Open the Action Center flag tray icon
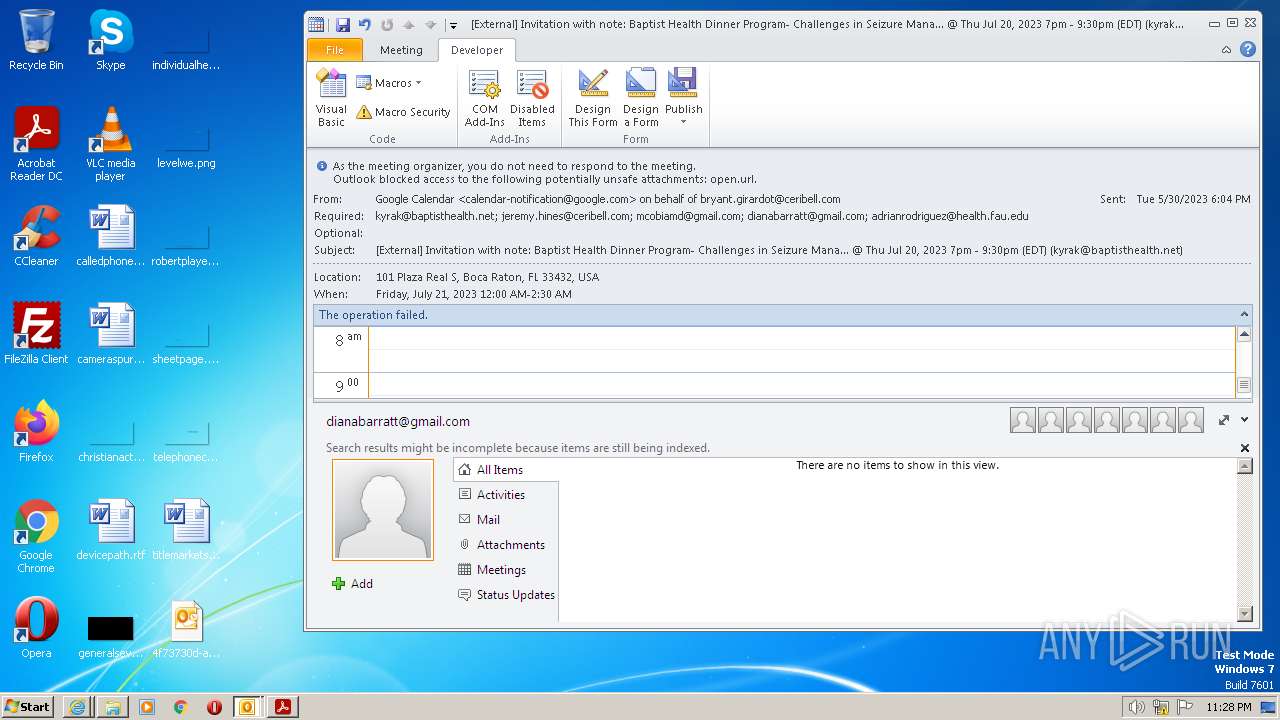 pyautogui.click(x=1185, y=707)
